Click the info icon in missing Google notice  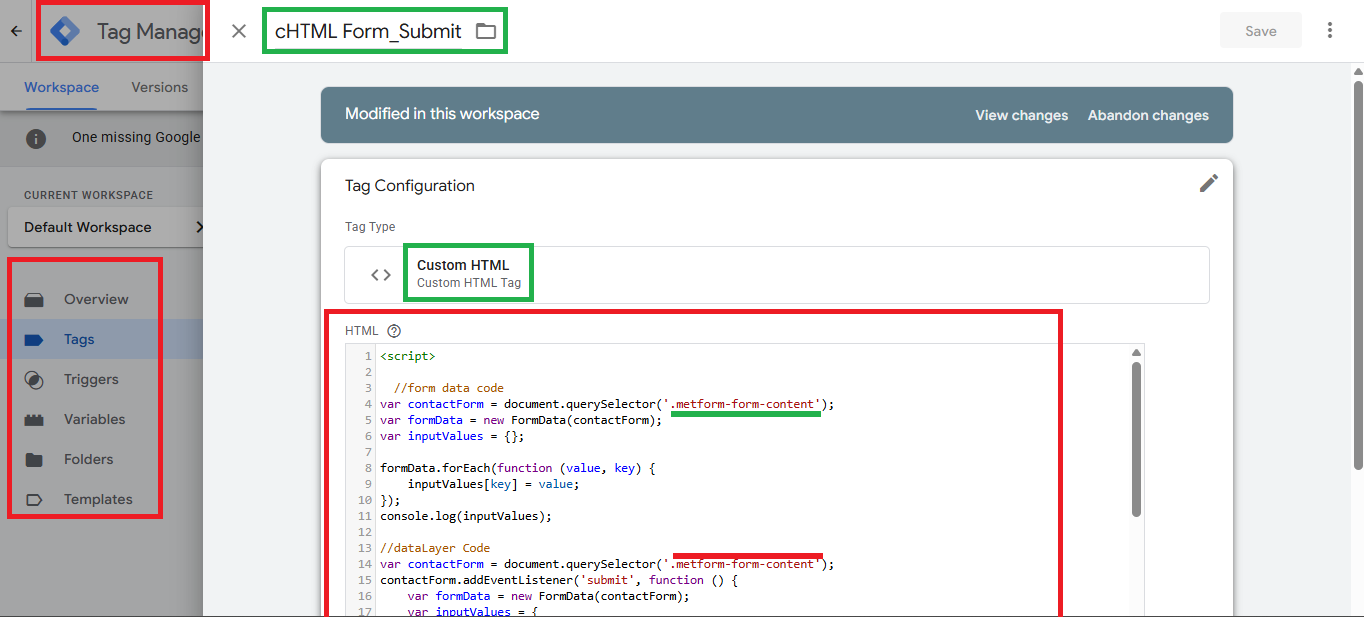(36, 137)
